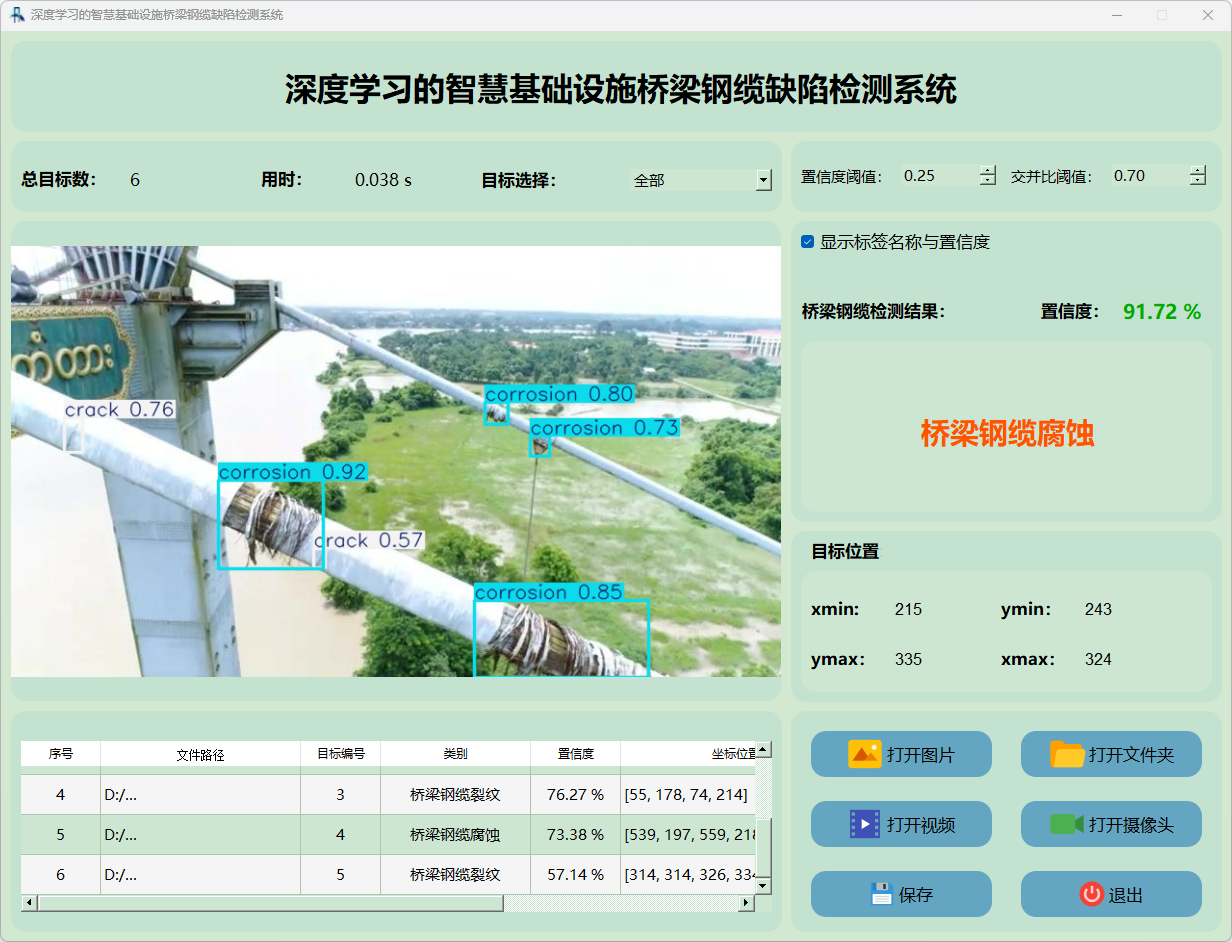Screen dimensions: 1232x942
Task: Click the app icon in the title bar
Action: 17,15
